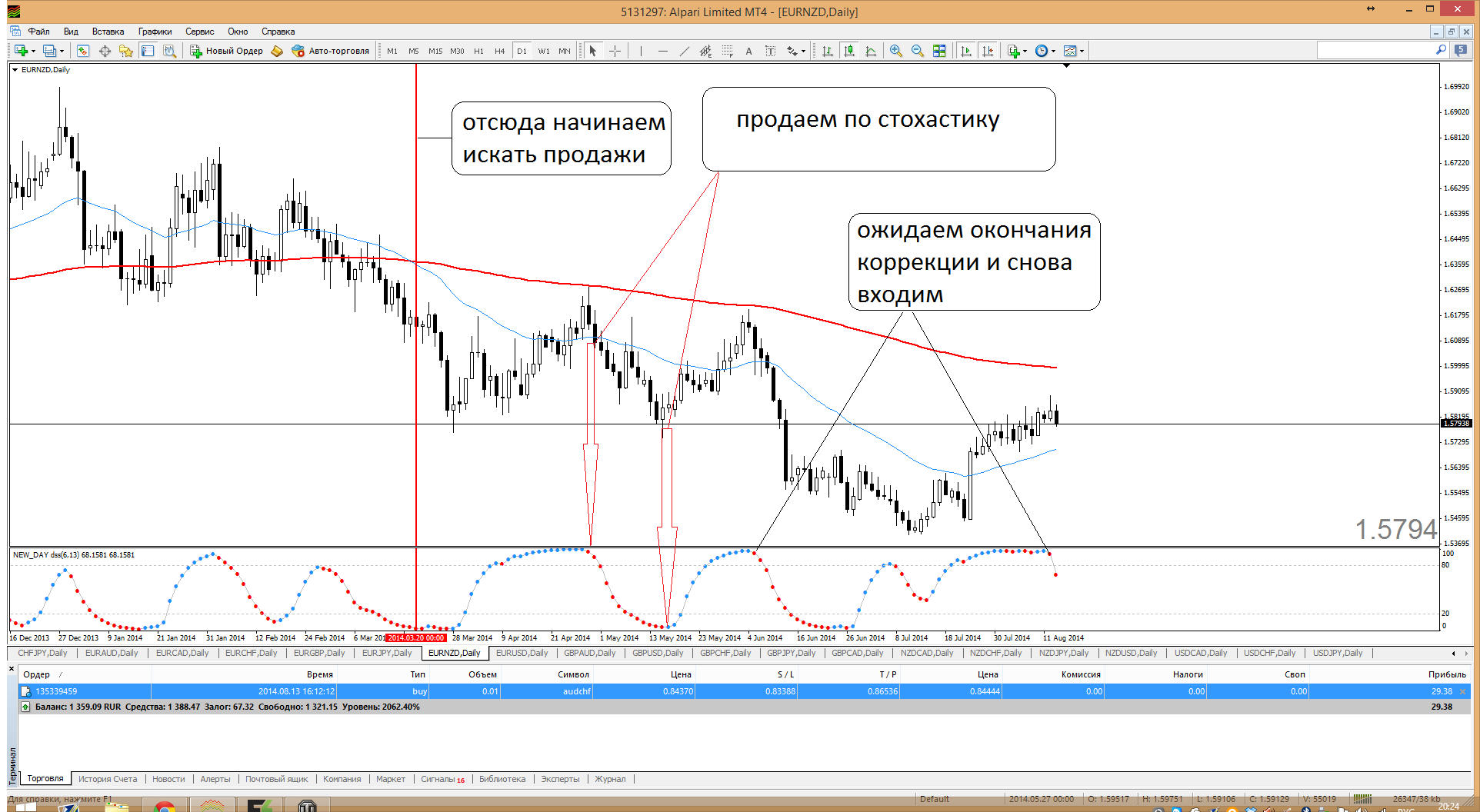The image size is (1480, 812).
Task: Expand the arrows objects dropdown
Action: click(x=804, y=52)
